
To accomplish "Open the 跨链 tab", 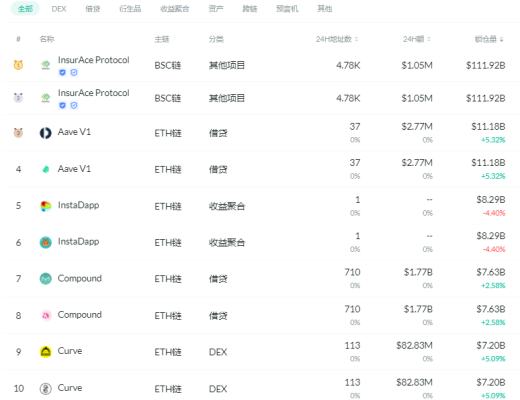I will [250, 9].
